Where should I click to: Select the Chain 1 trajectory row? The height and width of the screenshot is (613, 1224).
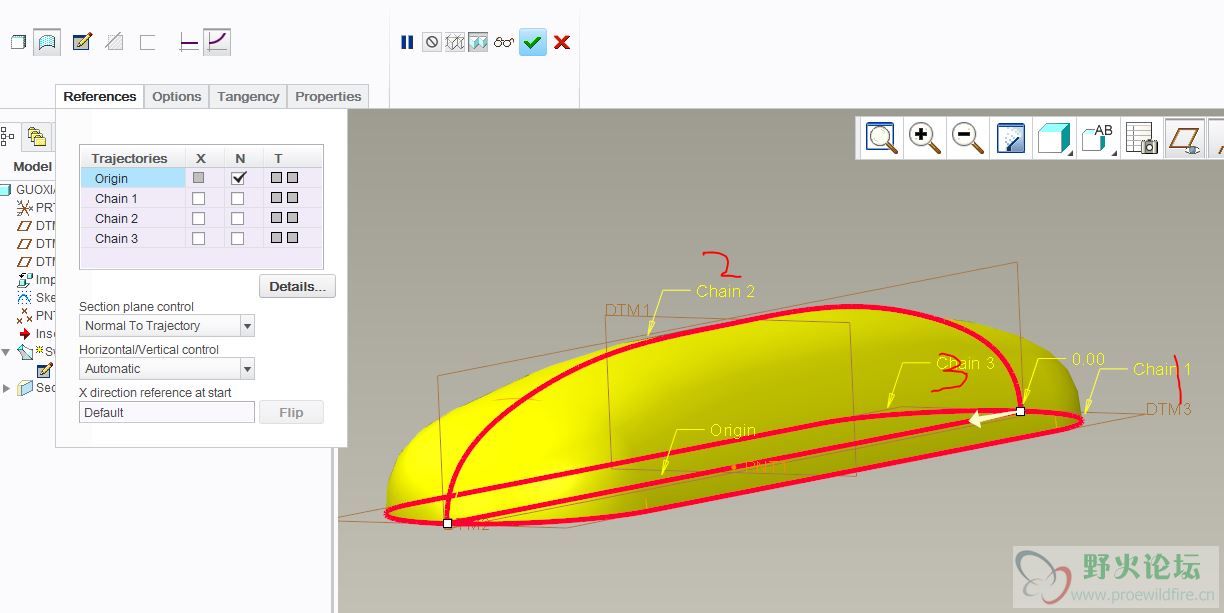[x=201, y=198]
